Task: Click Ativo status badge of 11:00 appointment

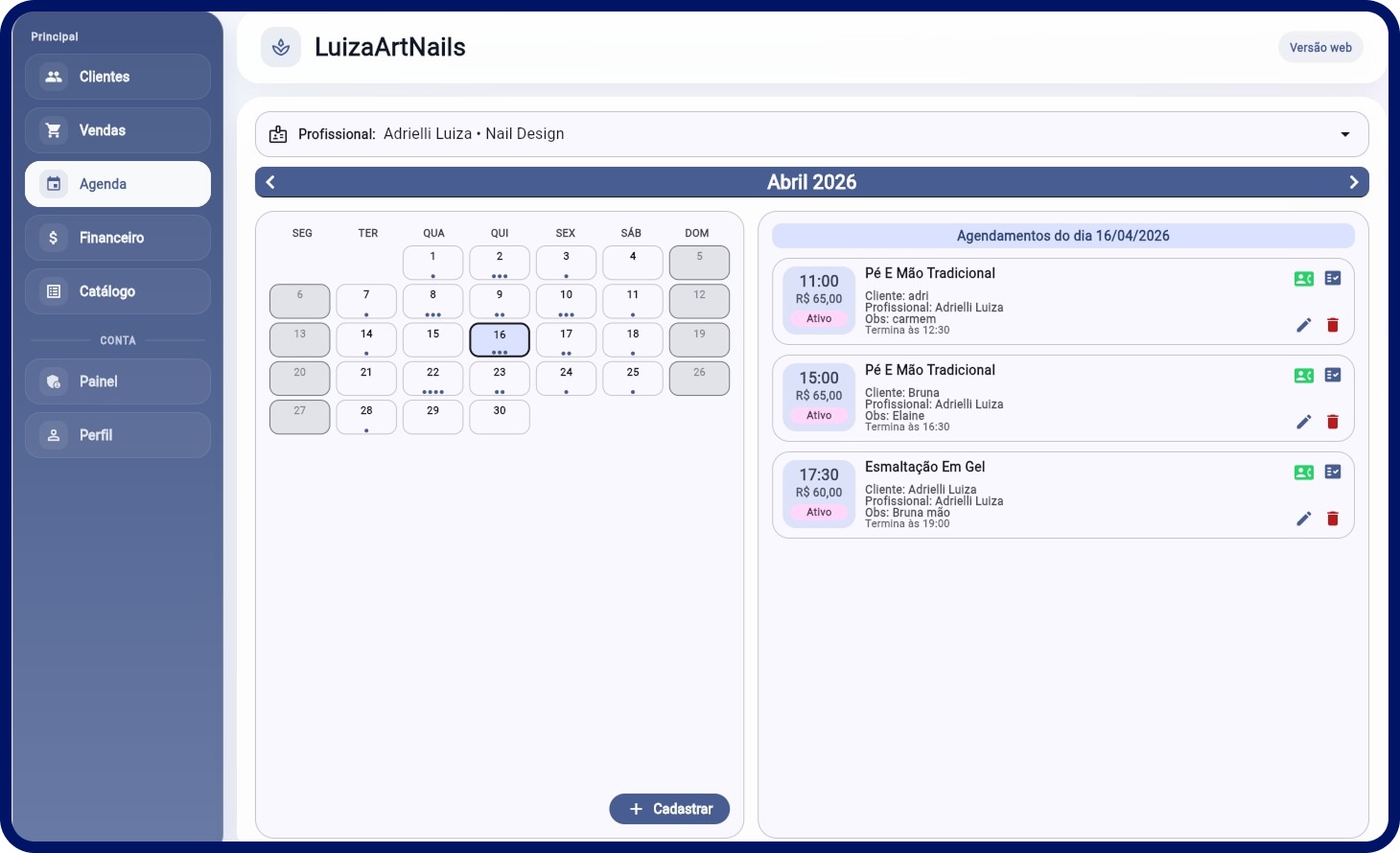Action: tap(819, 318)
